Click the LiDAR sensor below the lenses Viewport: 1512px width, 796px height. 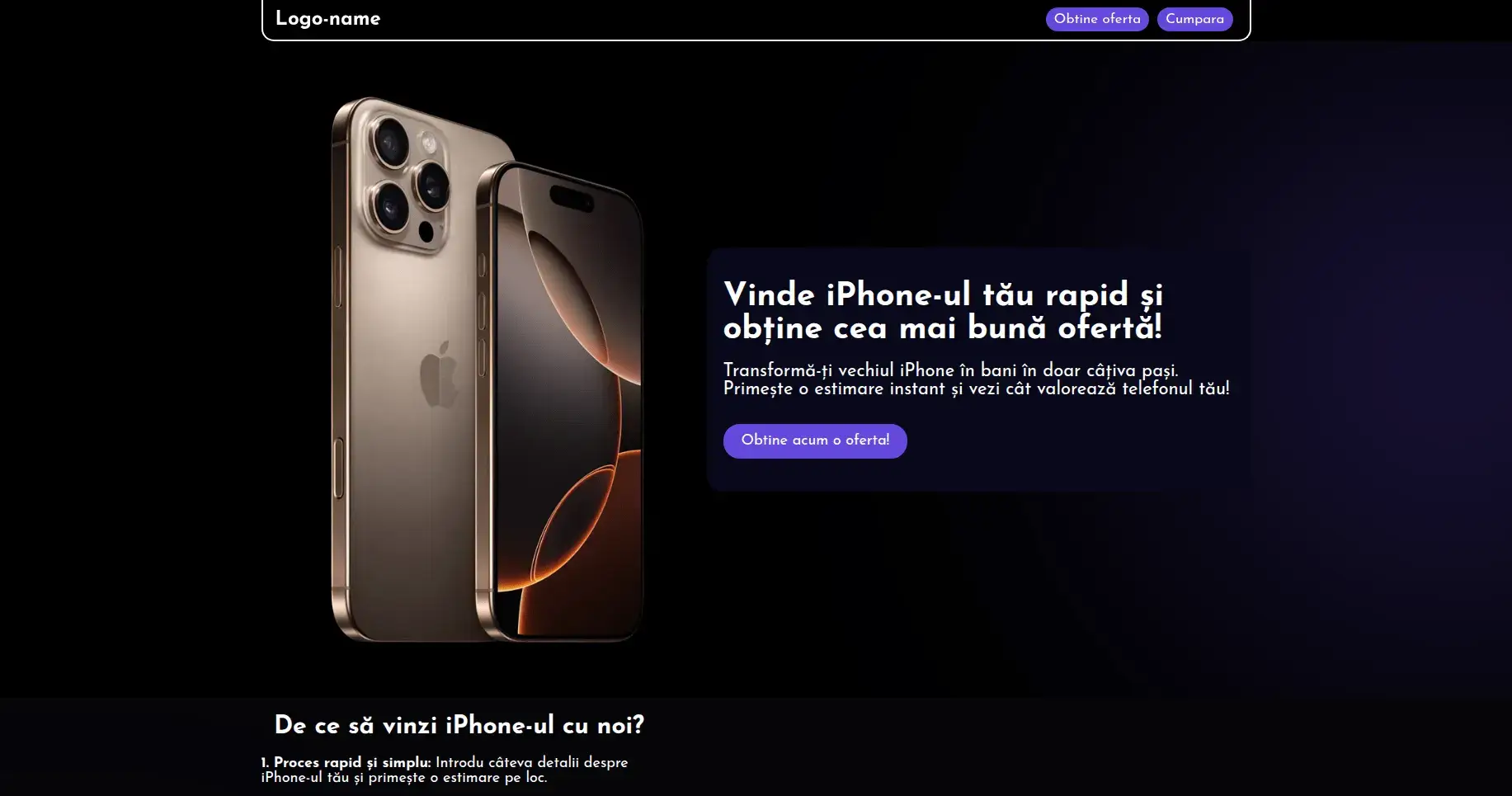point(426,231)
